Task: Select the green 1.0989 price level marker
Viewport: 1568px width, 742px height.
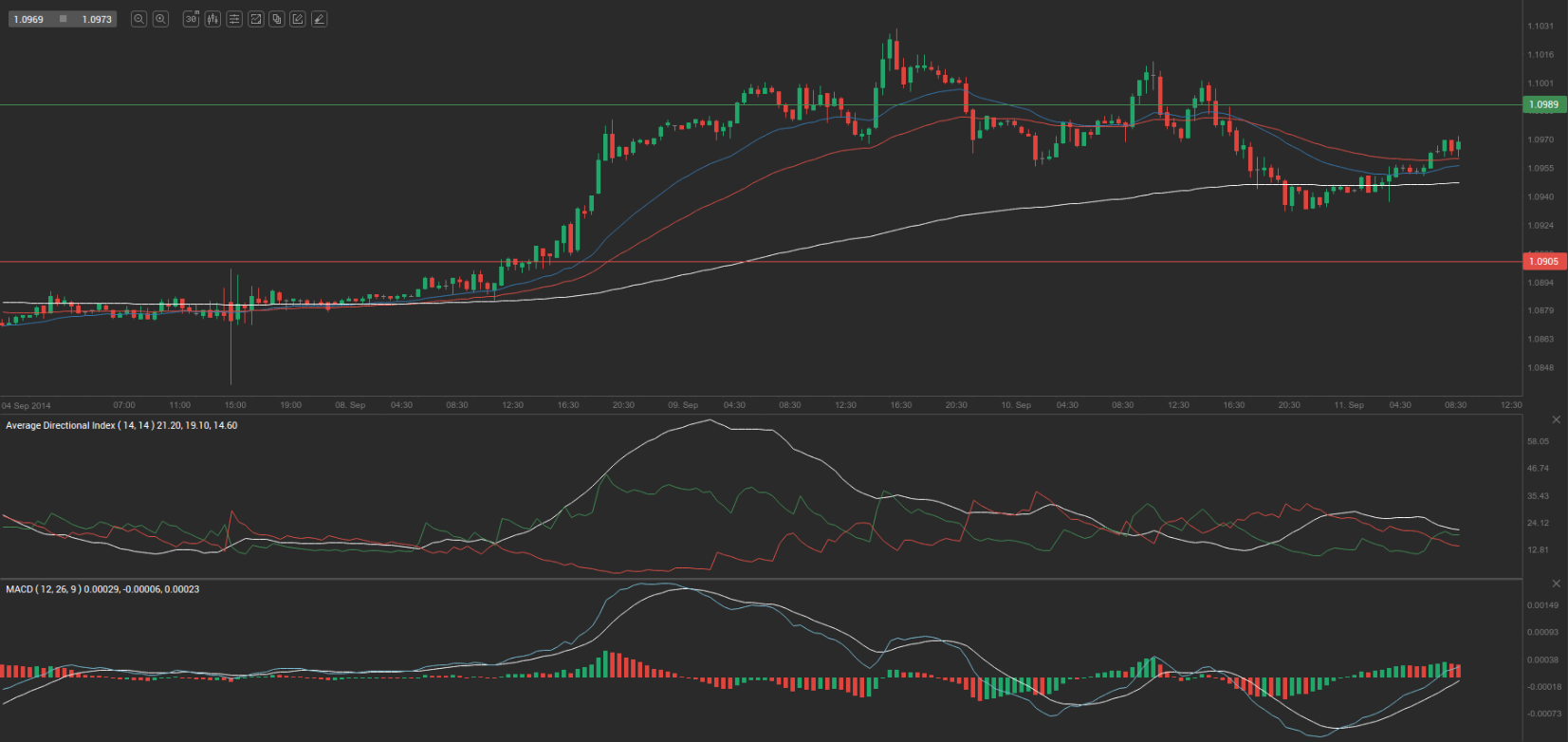Action: tap(1543, 104)
